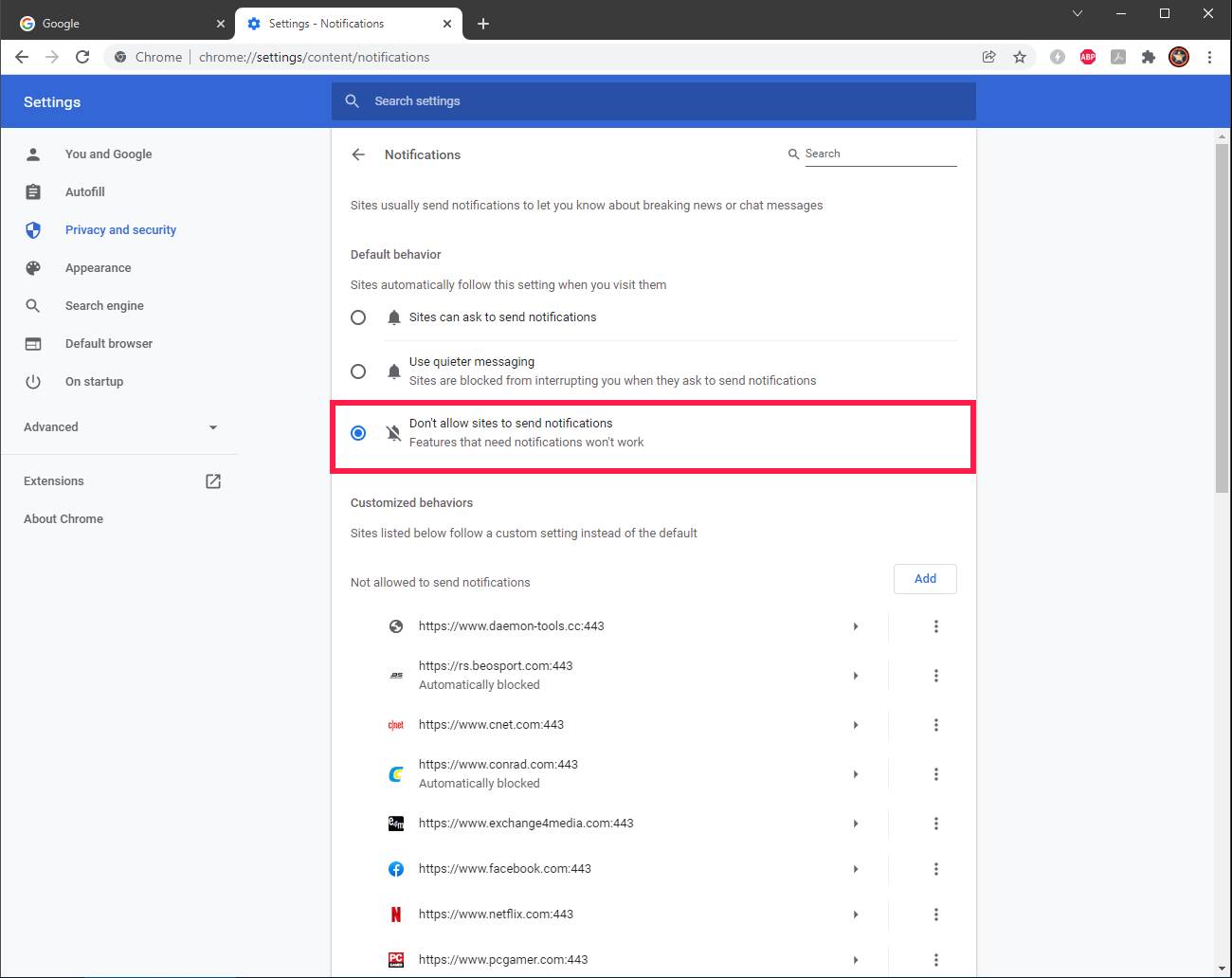Select the Use quieter messaging option
This screenshot has width=1232, height=978.
[x=358, y=371]
